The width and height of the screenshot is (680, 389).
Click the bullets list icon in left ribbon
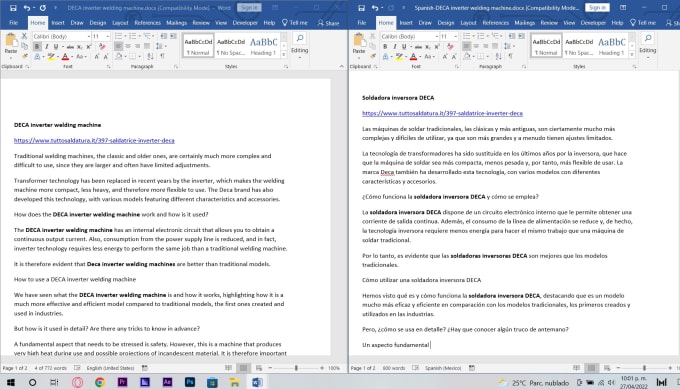(118, 36)
